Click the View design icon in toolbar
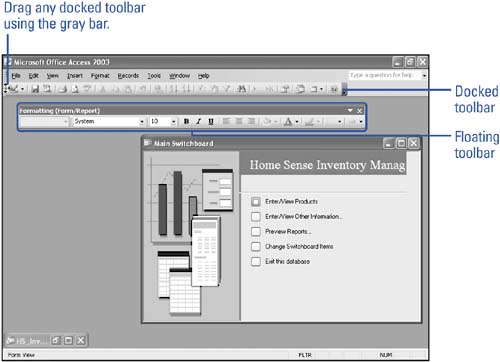 coord(13,89)
